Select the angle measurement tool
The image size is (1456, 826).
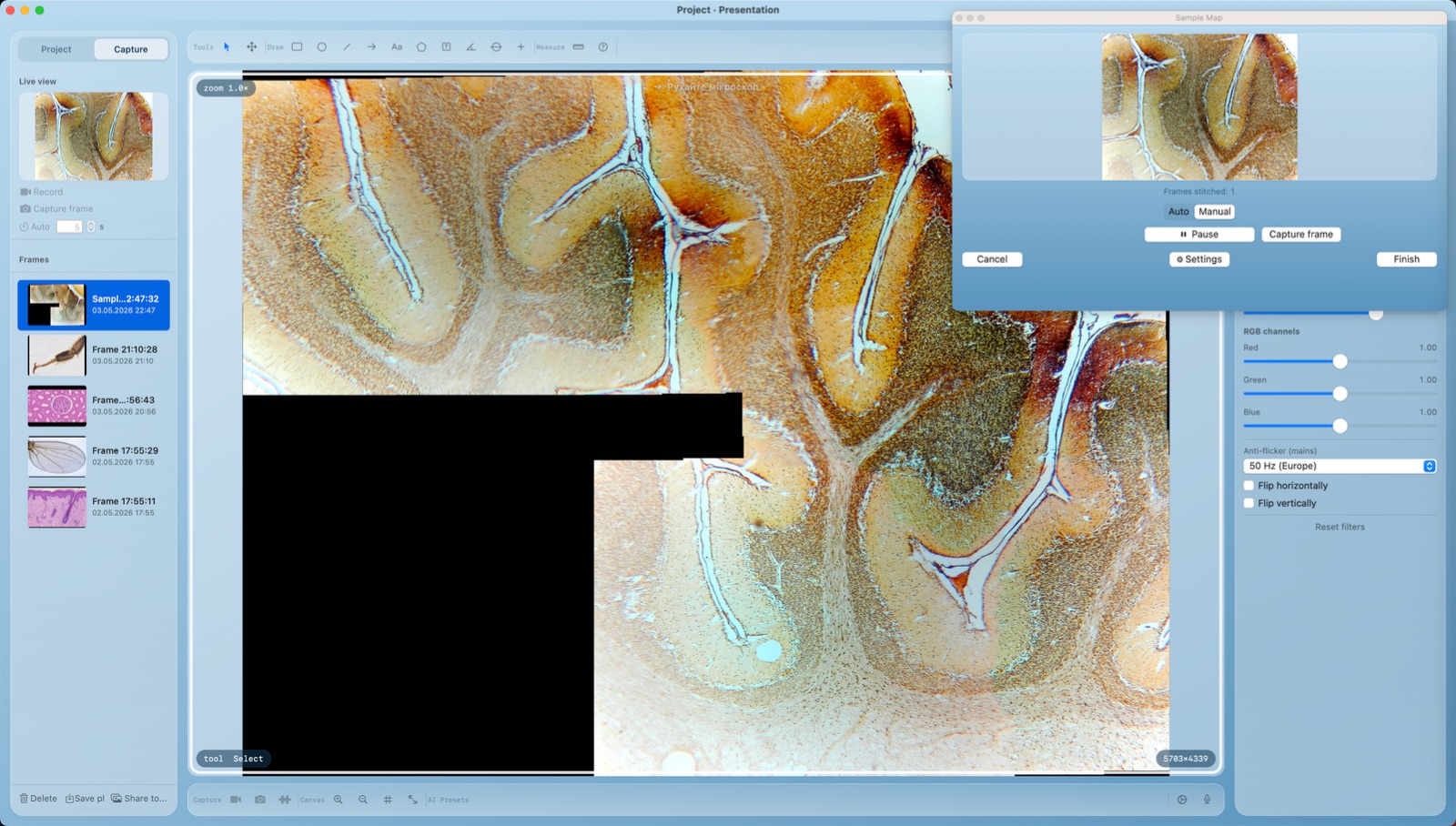[x=470, y=47]
